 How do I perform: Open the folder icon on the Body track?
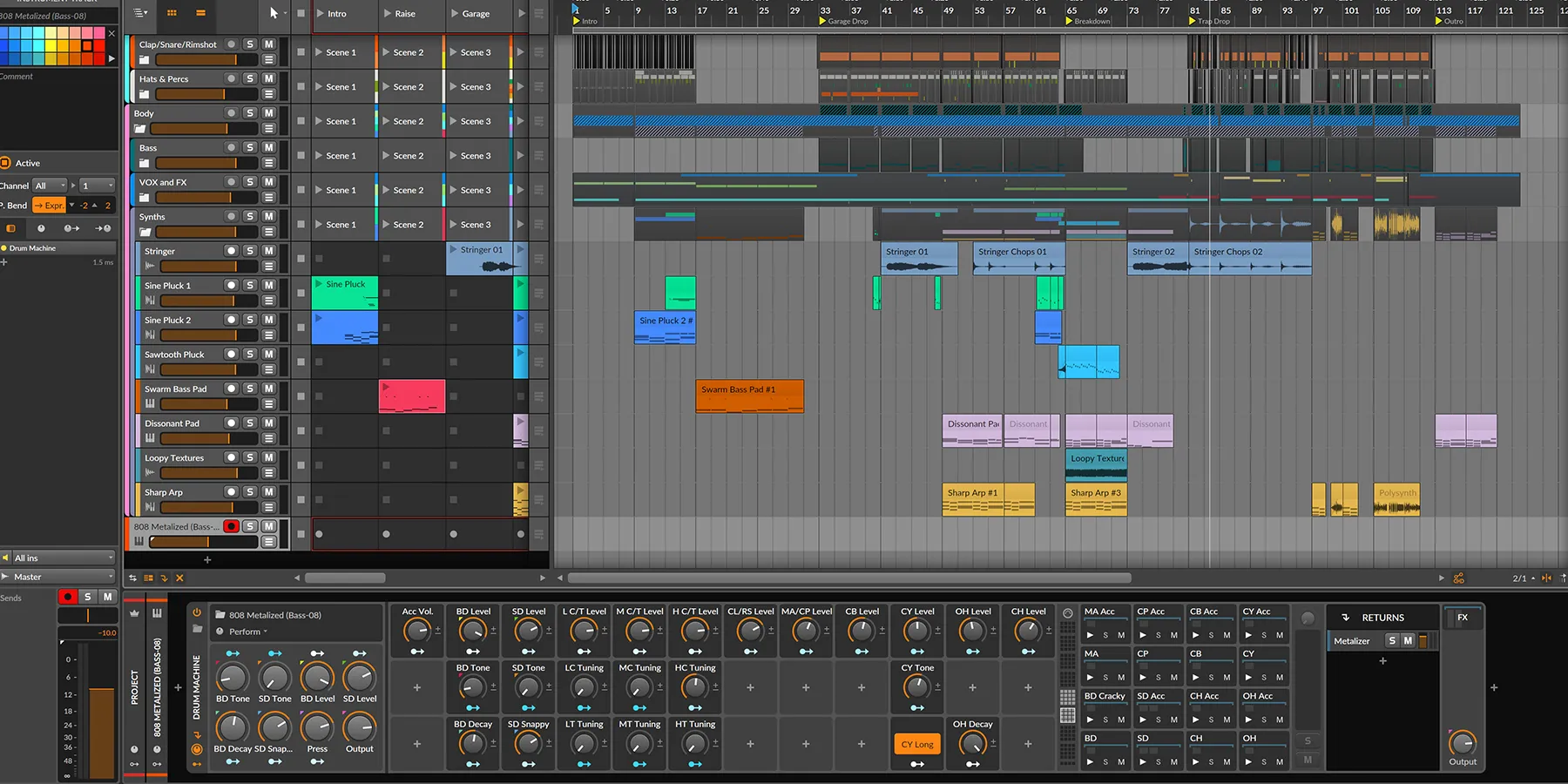pos(141,128)
